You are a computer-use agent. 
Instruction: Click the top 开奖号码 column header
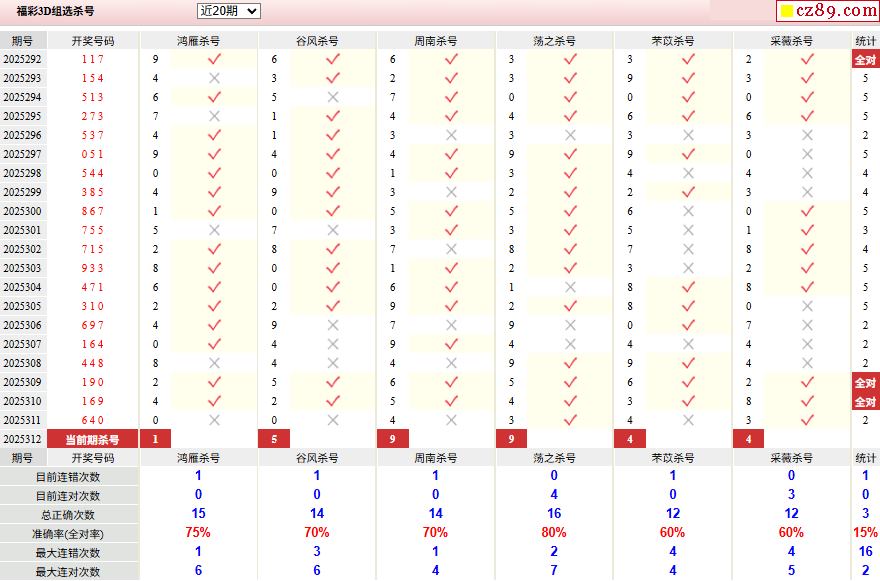pyautogui.click(x=93, y=41)
